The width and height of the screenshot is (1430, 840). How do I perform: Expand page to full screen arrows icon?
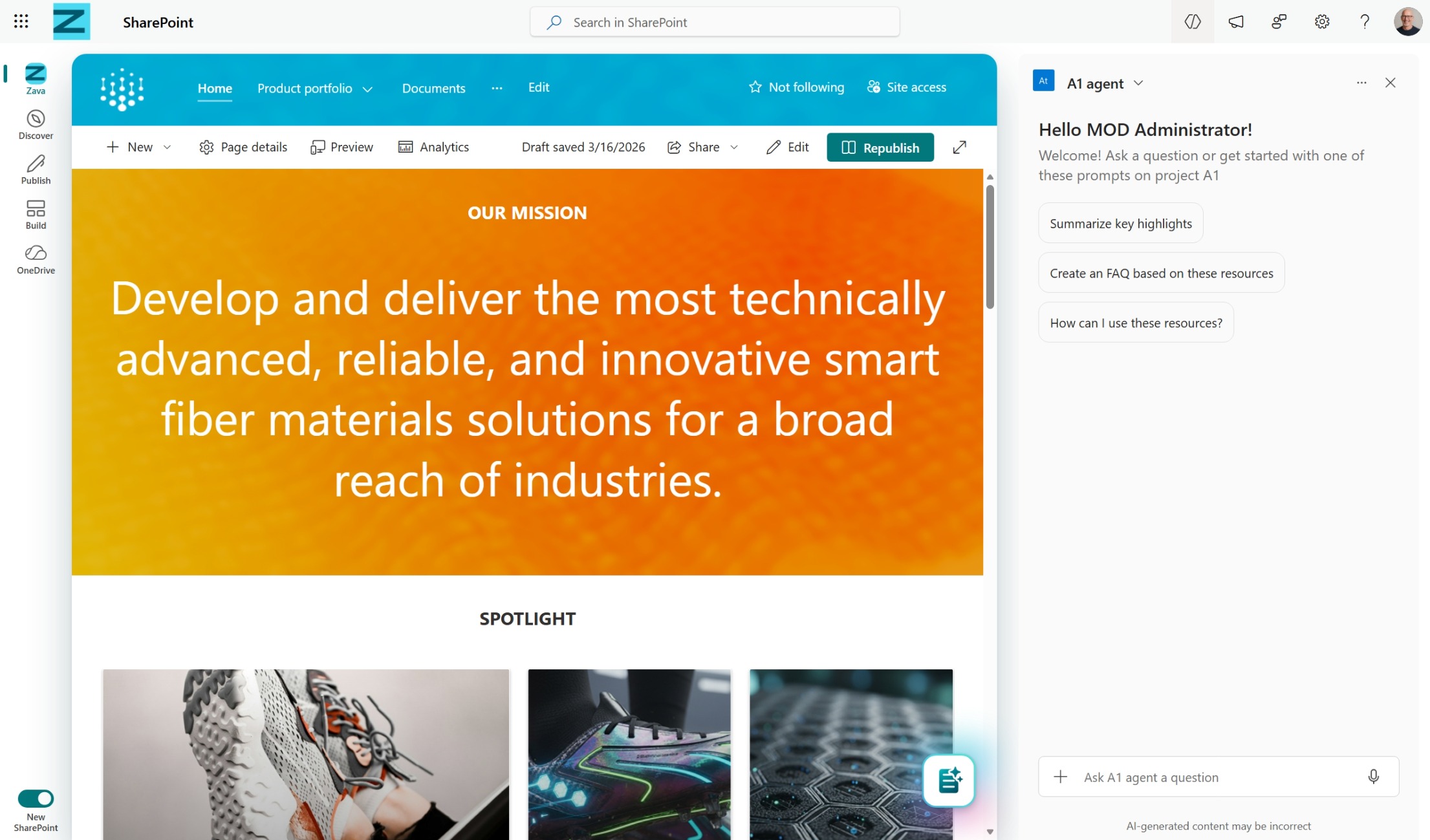(x=959, y=147)
